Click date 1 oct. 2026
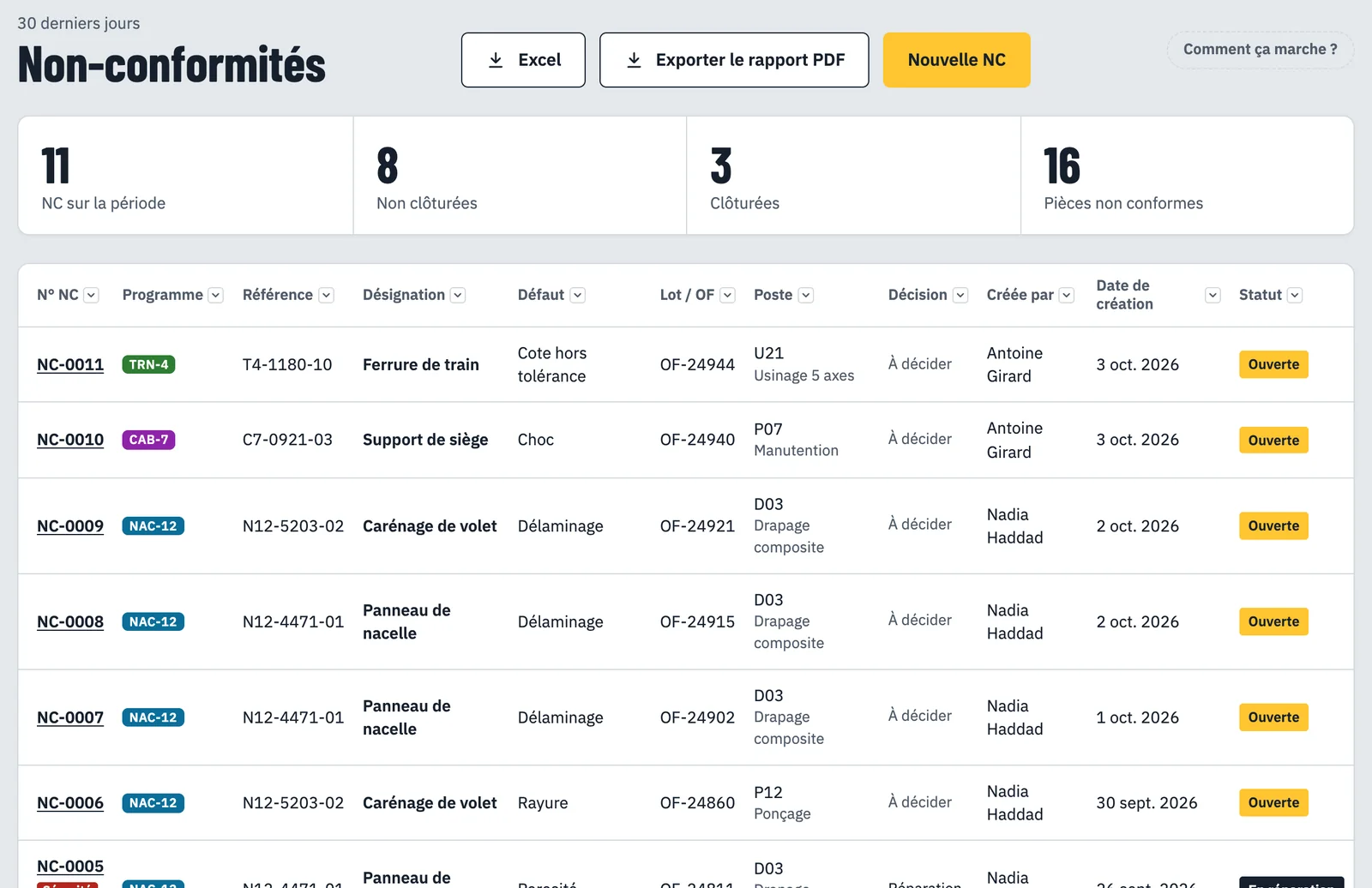The image size is (1372, 888). [1137, 717]
